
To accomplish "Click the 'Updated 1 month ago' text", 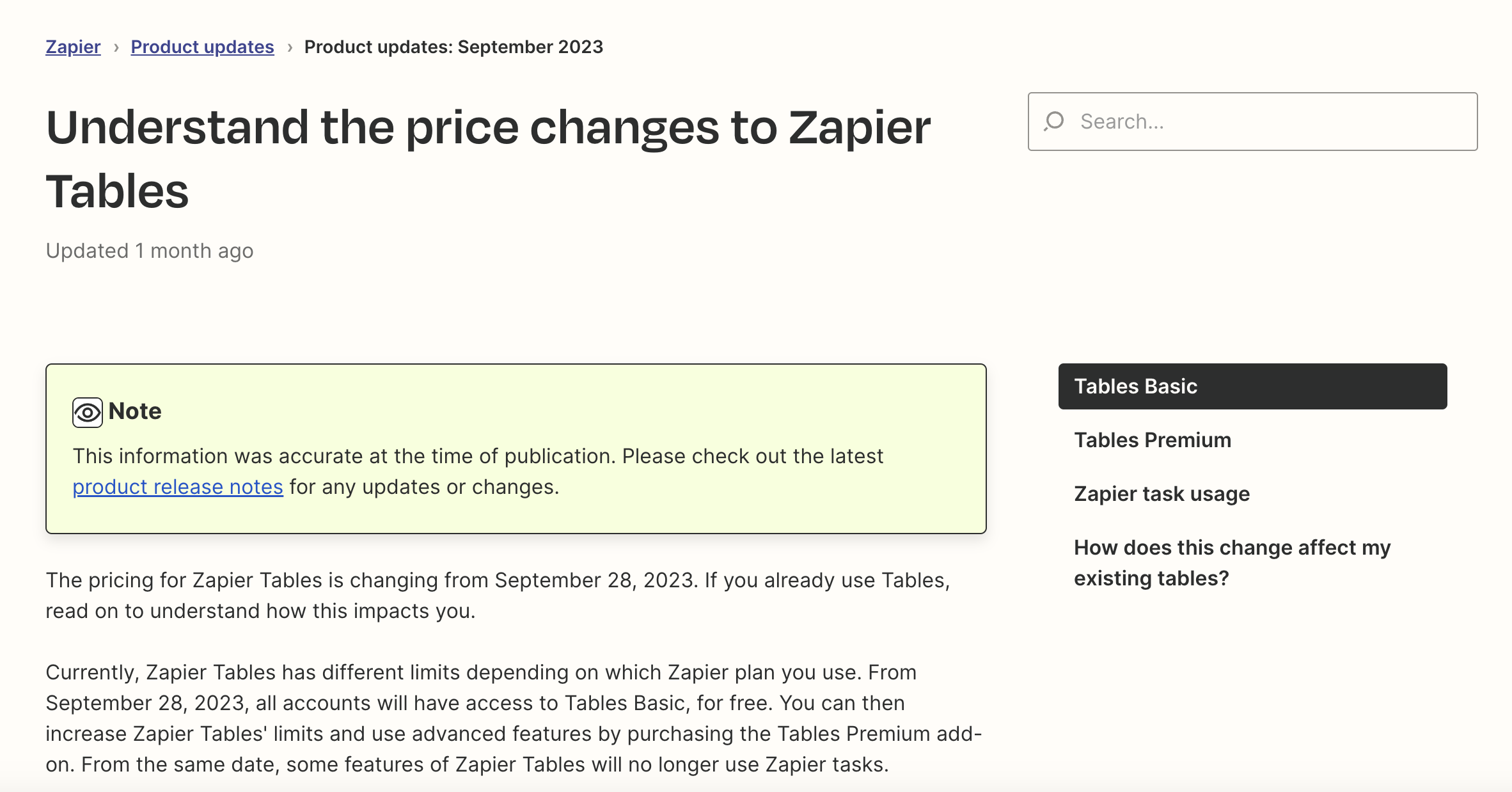I will (150, 251).
